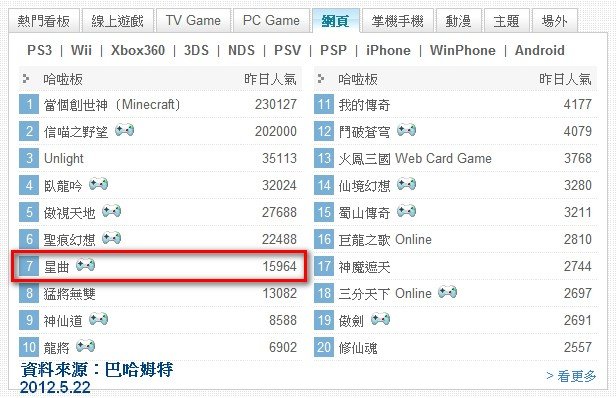The image size is (616, 398).
Task: Click gamepad icon next to 信喵之野望
Action: (x=125, y=130)
